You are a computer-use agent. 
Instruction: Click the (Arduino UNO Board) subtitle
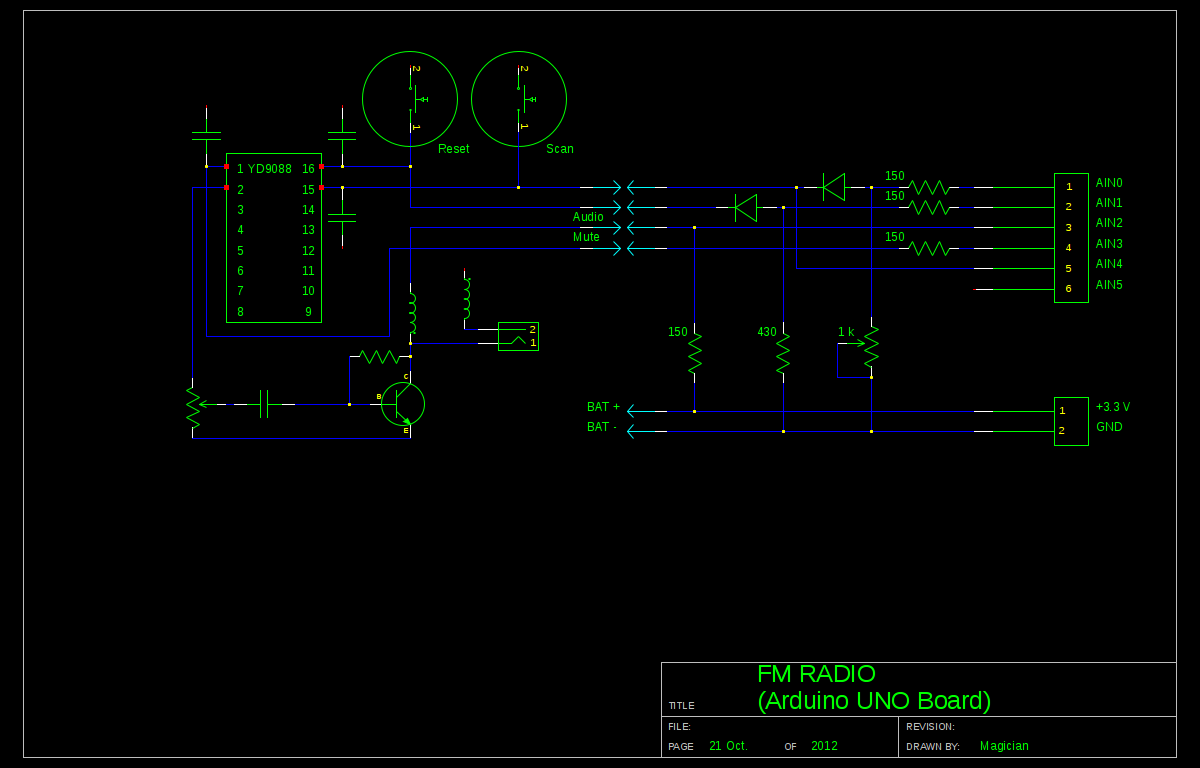(x=874, y=701)
